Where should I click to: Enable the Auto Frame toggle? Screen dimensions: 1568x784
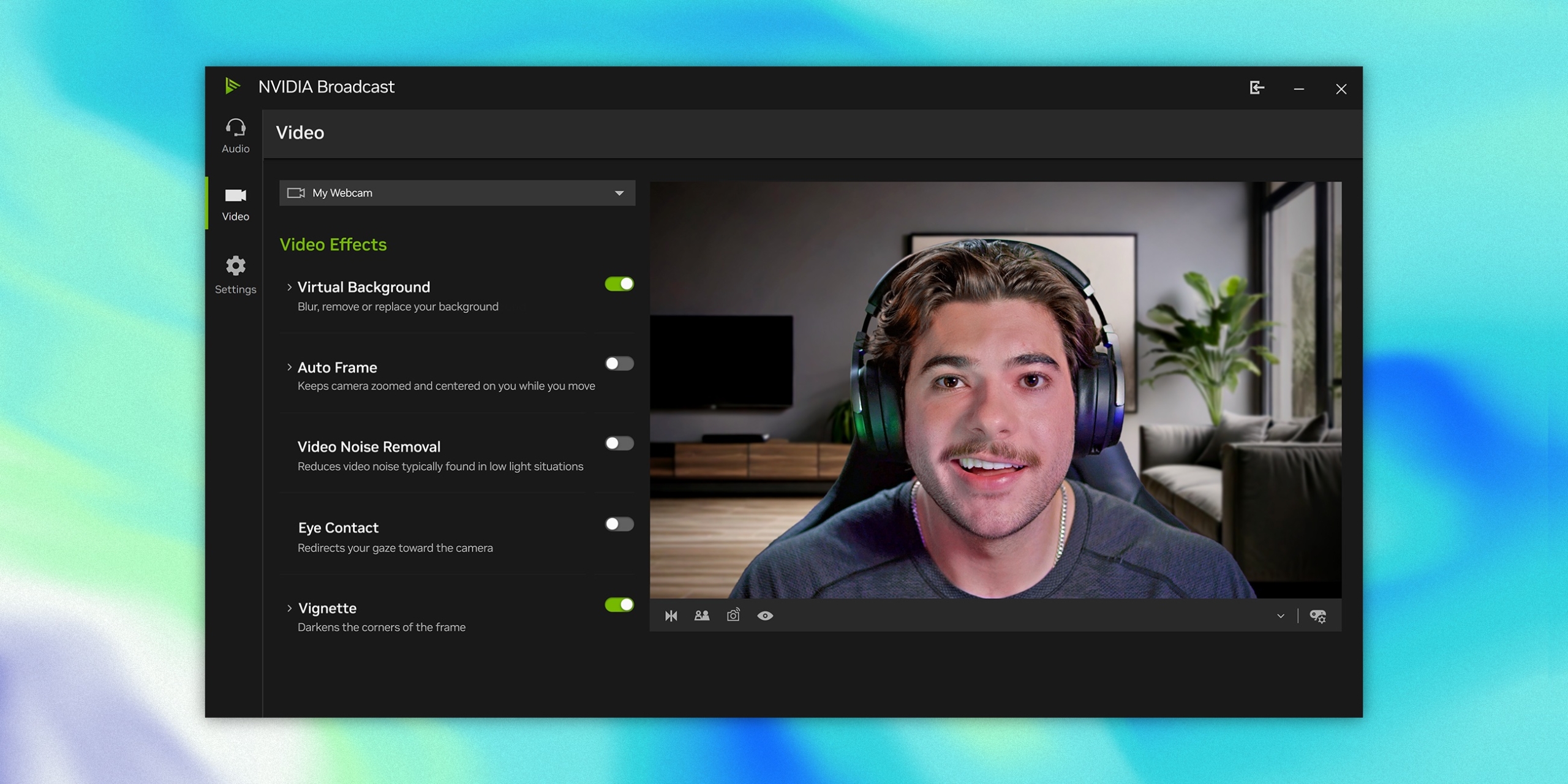pos(619,364)
